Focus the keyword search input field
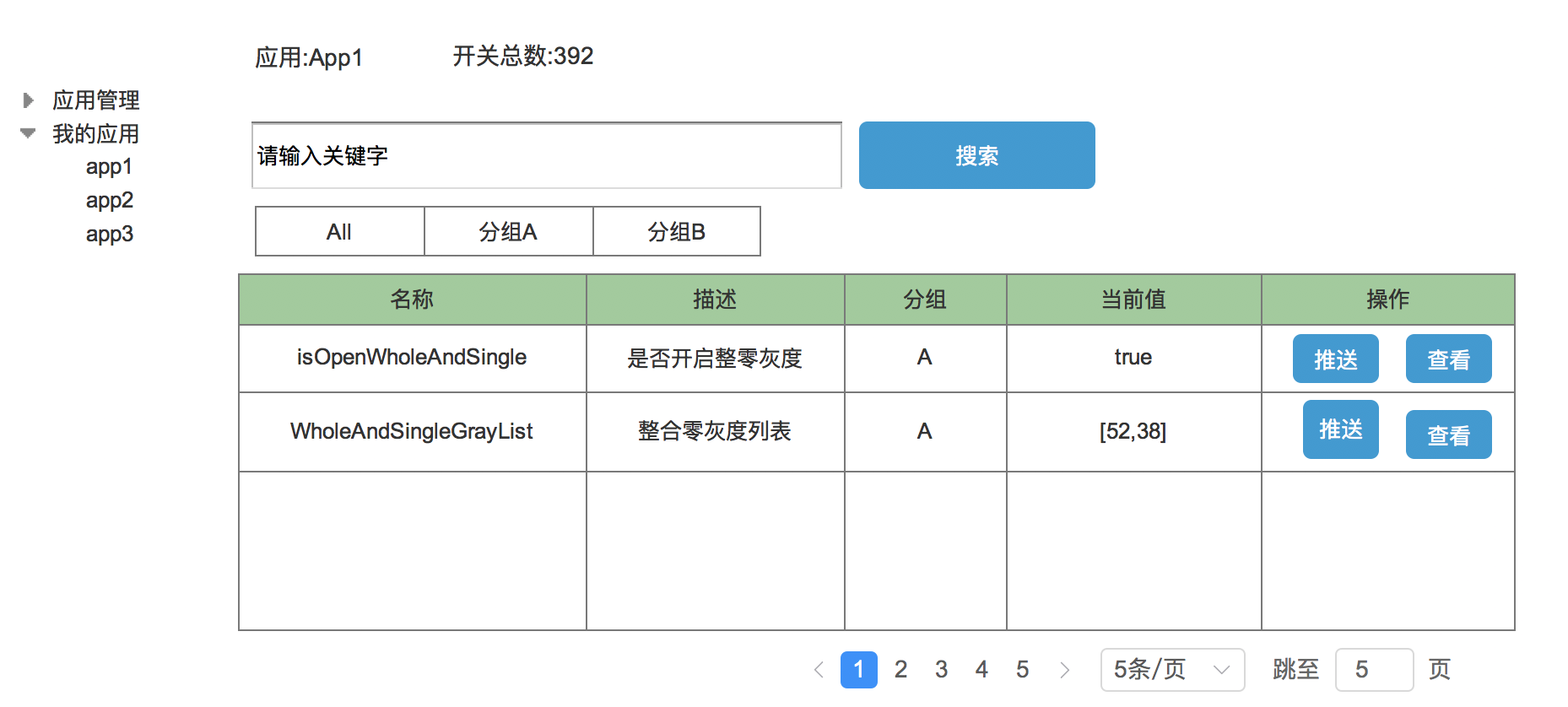Viewport: 1568px width, 707px height. [547, 155]
